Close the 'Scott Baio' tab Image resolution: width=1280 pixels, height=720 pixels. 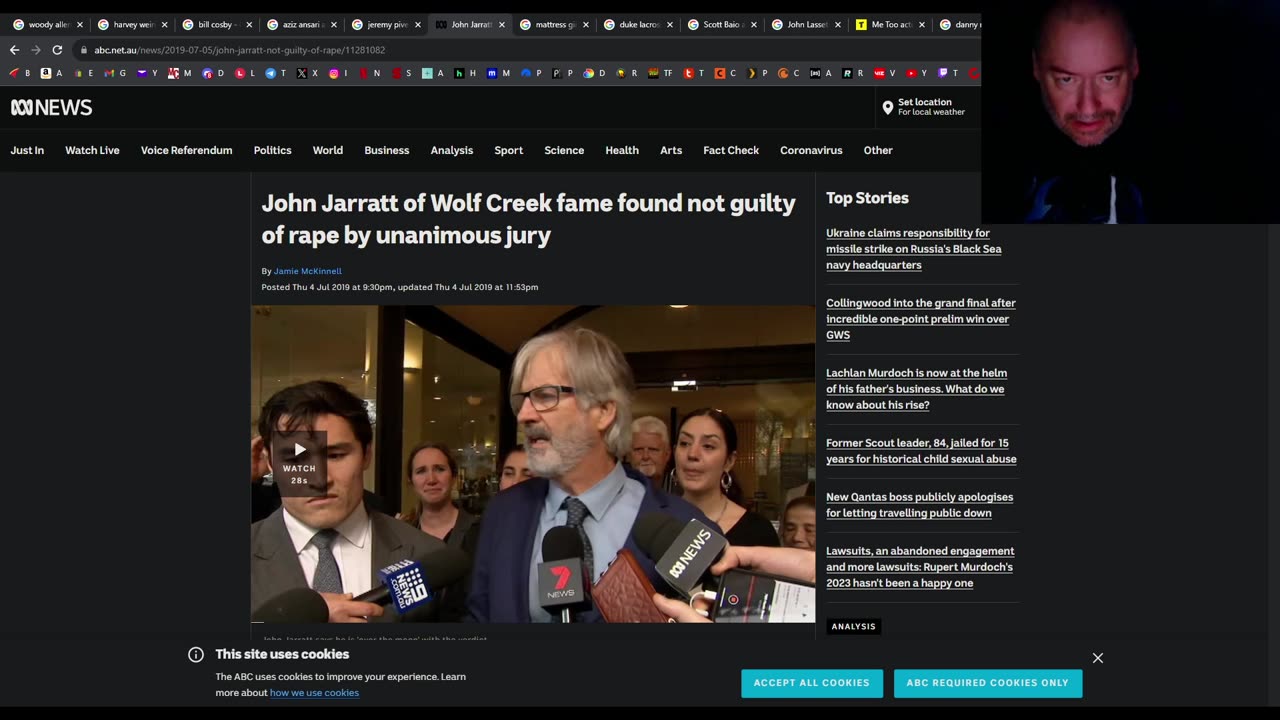(x=754, y=25)
